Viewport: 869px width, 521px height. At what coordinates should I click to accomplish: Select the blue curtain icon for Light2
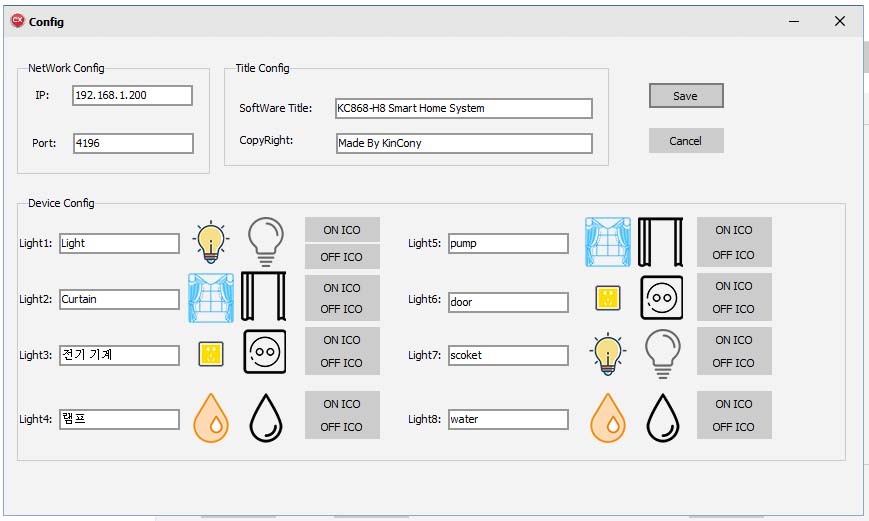click(x=210, y=297)
